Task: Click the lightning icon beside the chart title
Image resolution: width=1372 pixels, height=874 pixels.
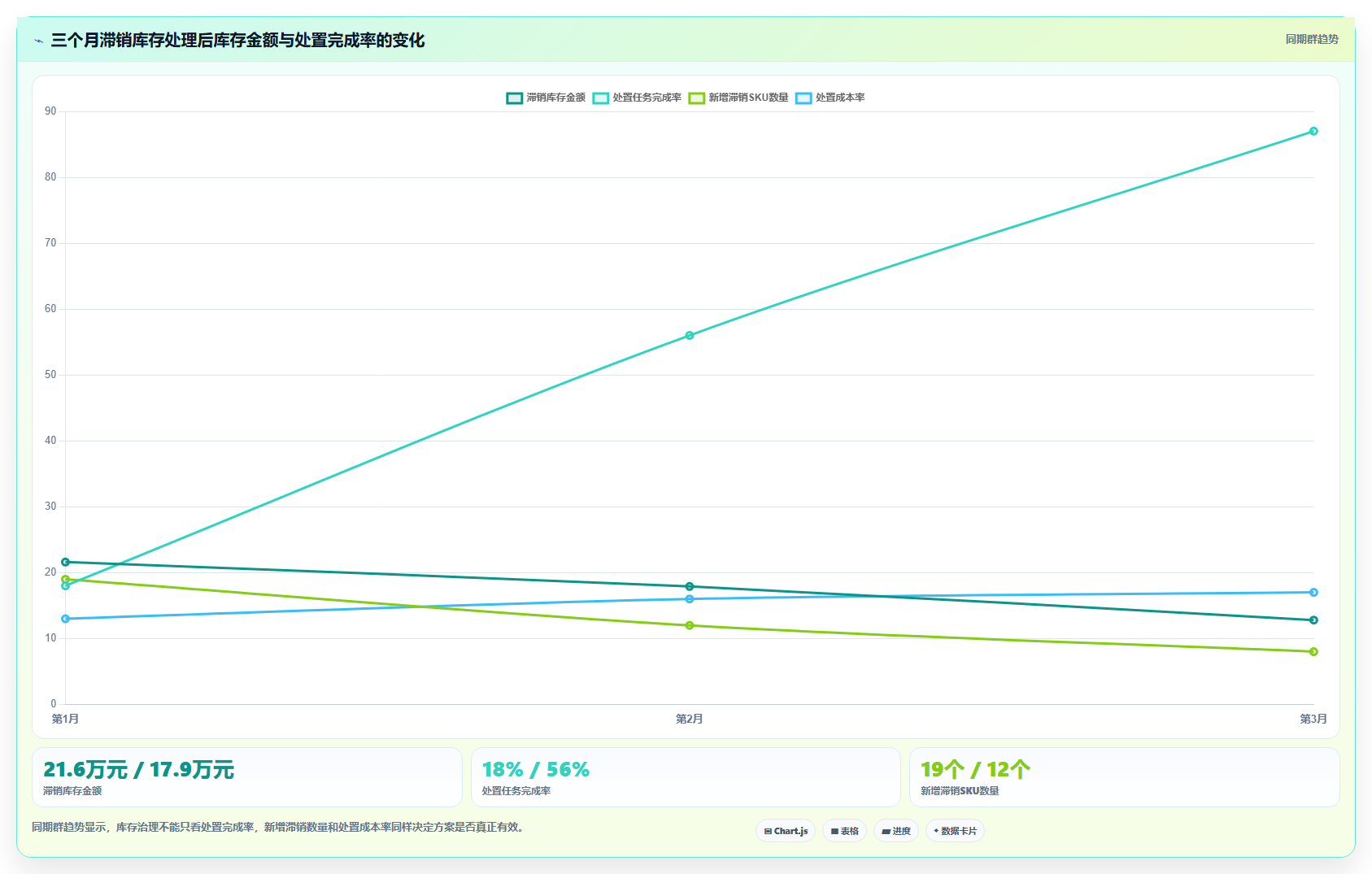Action: [38, 41]
